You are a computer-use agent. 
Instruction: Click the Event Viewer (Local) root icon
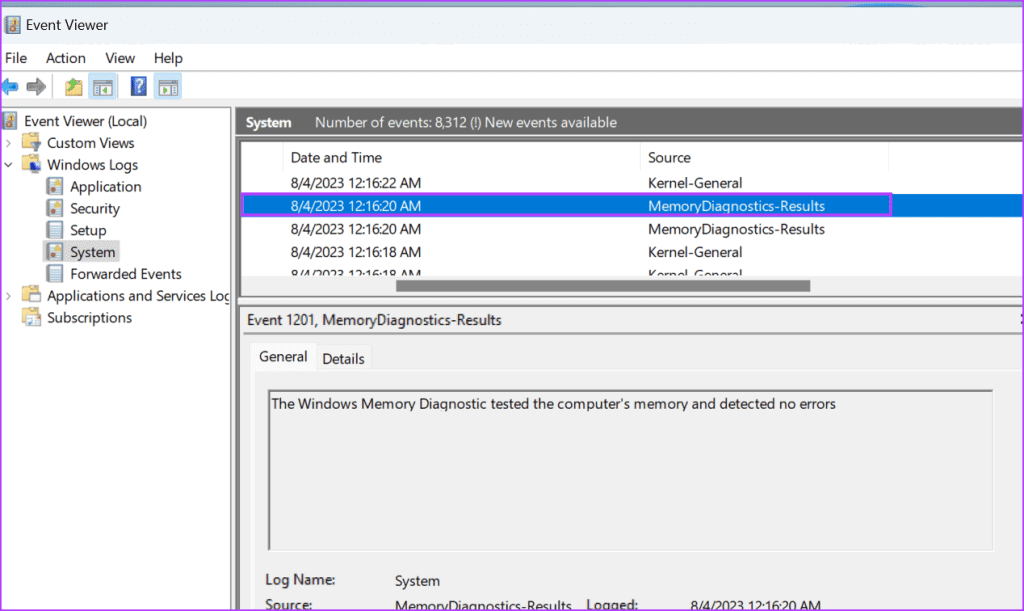coord(10,121)
